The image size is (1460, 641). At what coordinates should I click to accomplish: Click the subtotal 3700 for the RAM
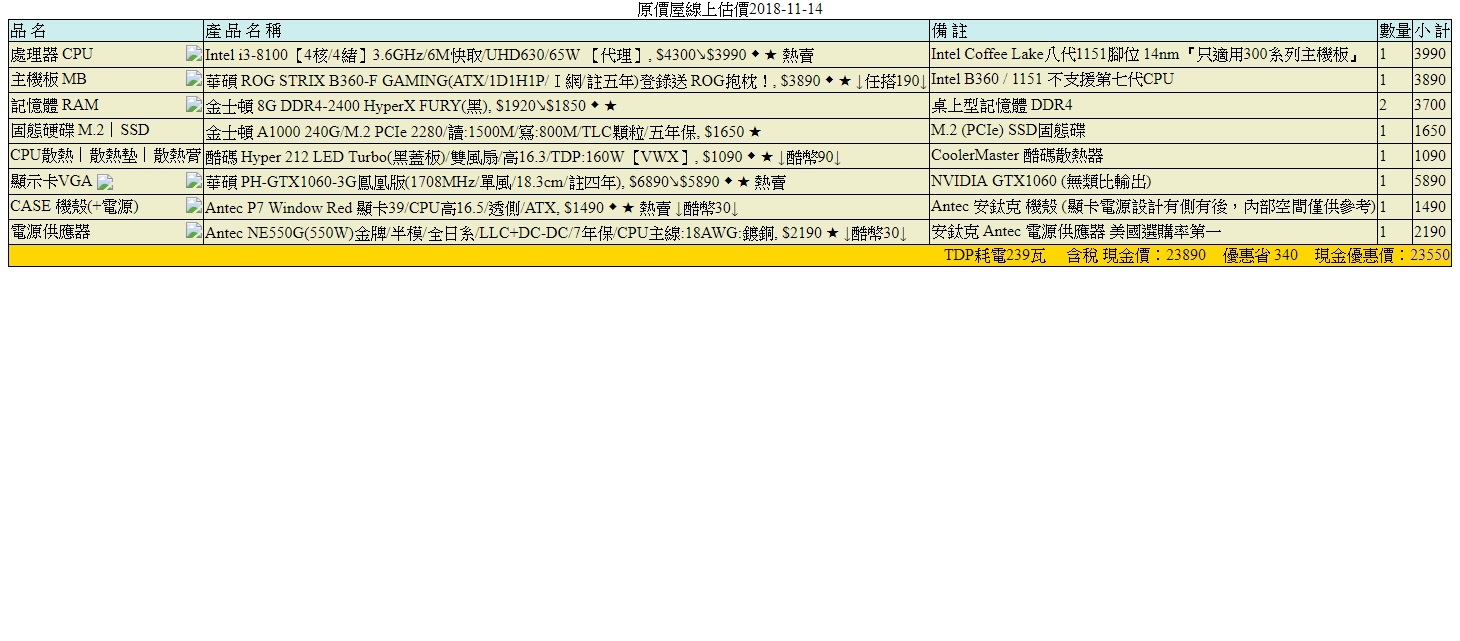click(1430, 105)
